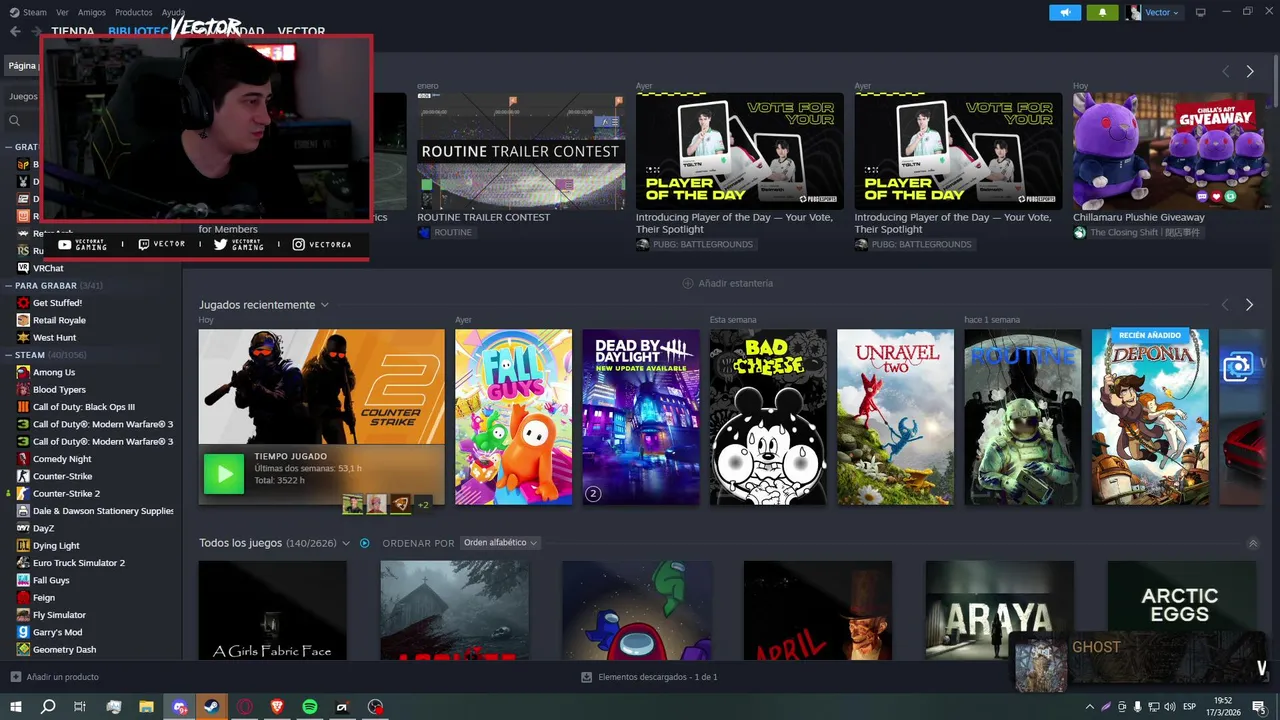The height and width of the screenshot is (720, 1280).
Task: Open the Among Us library entry icon
Action: 23,372
